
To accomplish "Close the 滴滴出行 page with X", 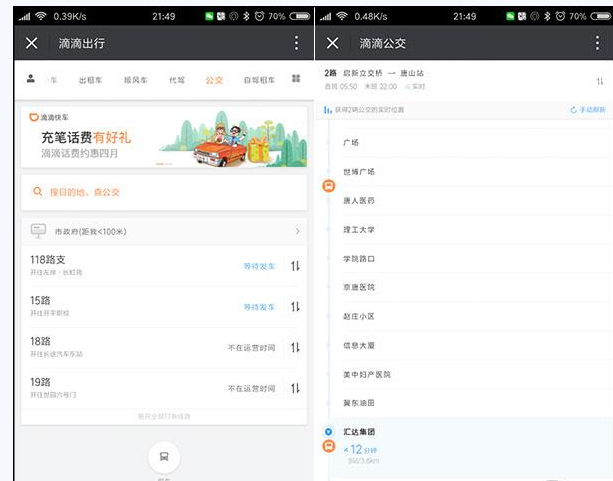I will click(x=32, y=43).
